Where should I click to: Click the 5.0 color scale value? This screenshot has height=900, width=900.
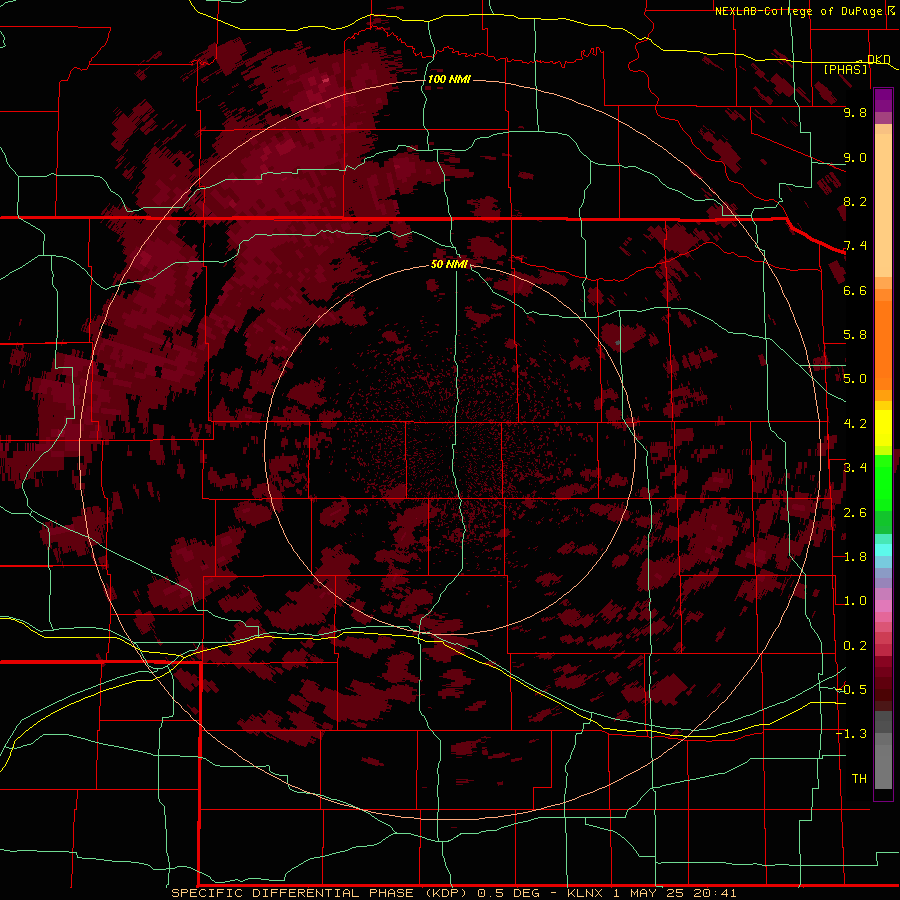click(855, 379)
